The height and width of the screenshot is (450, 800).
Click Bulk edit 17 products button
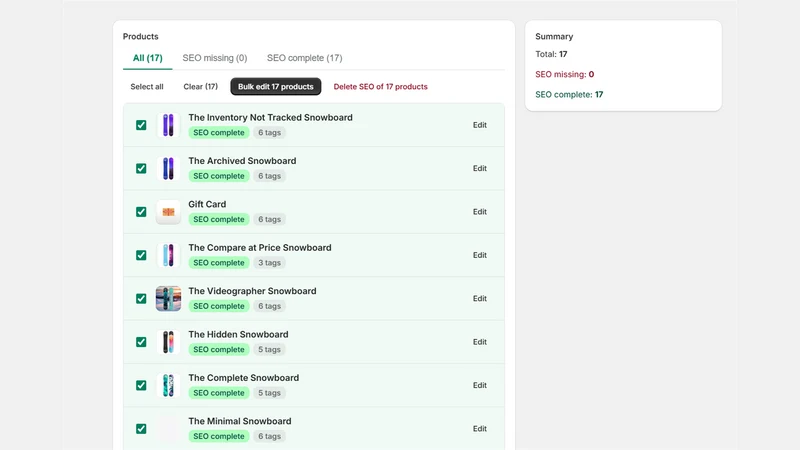click(276, 87)
